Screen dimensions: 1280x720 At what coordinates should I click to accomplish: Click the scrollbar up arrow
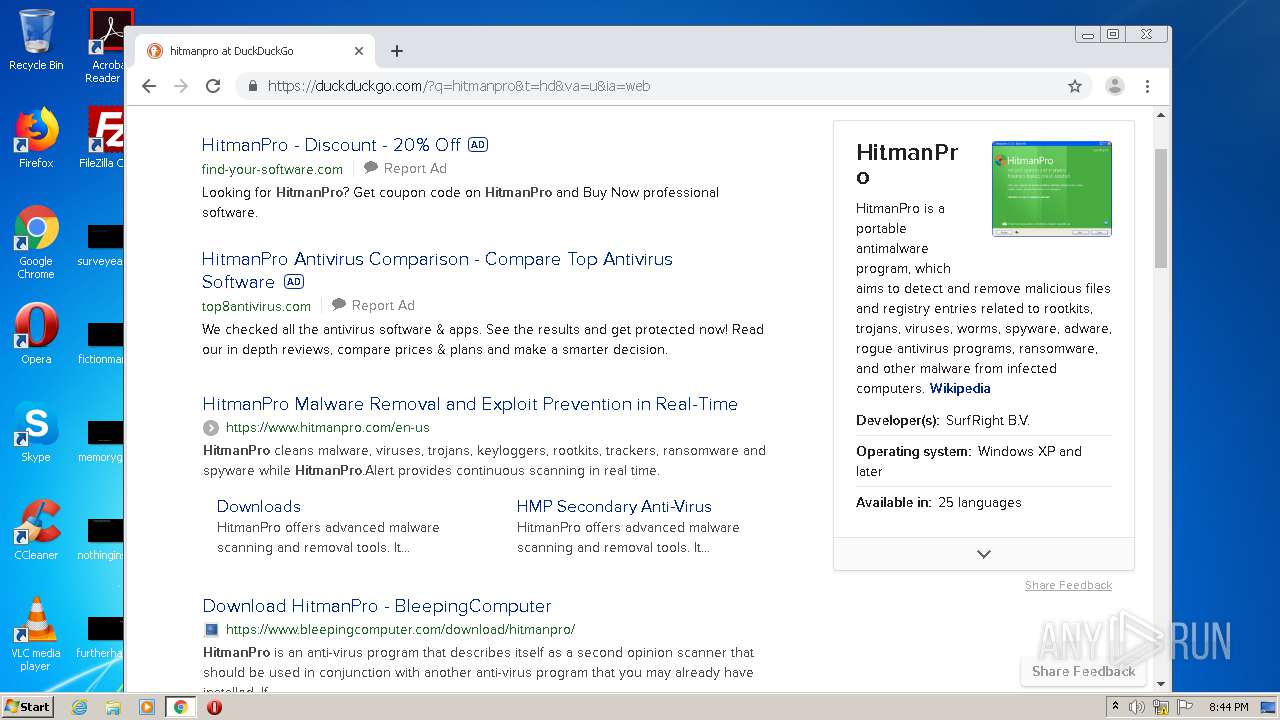(x=1161, y=116)
